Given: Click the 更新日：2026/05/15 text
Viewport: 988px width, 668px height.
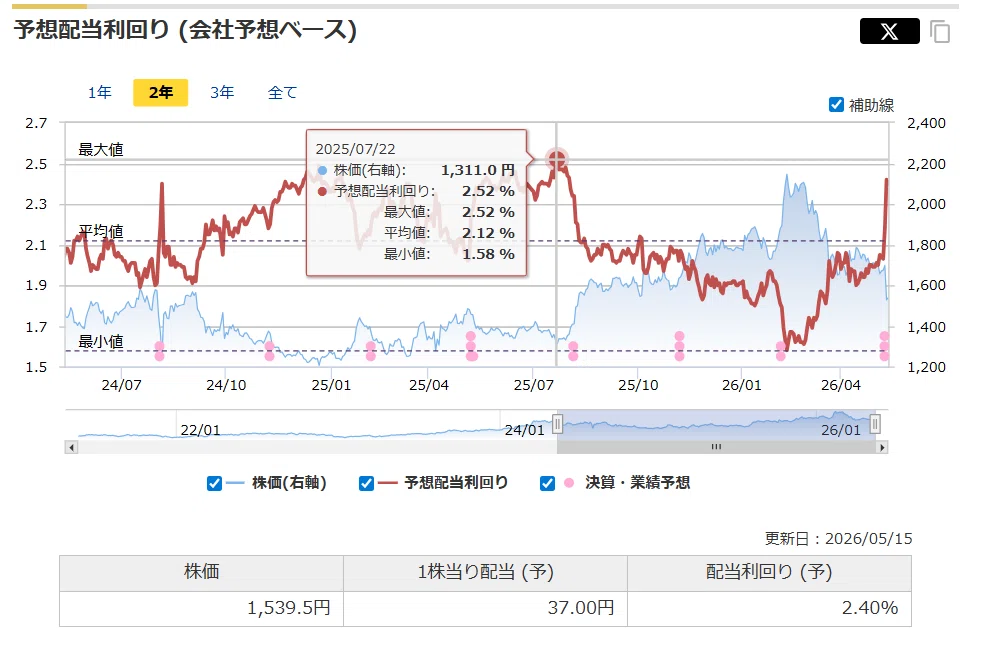Looking at the screenshot, I should tap(838, 539).
